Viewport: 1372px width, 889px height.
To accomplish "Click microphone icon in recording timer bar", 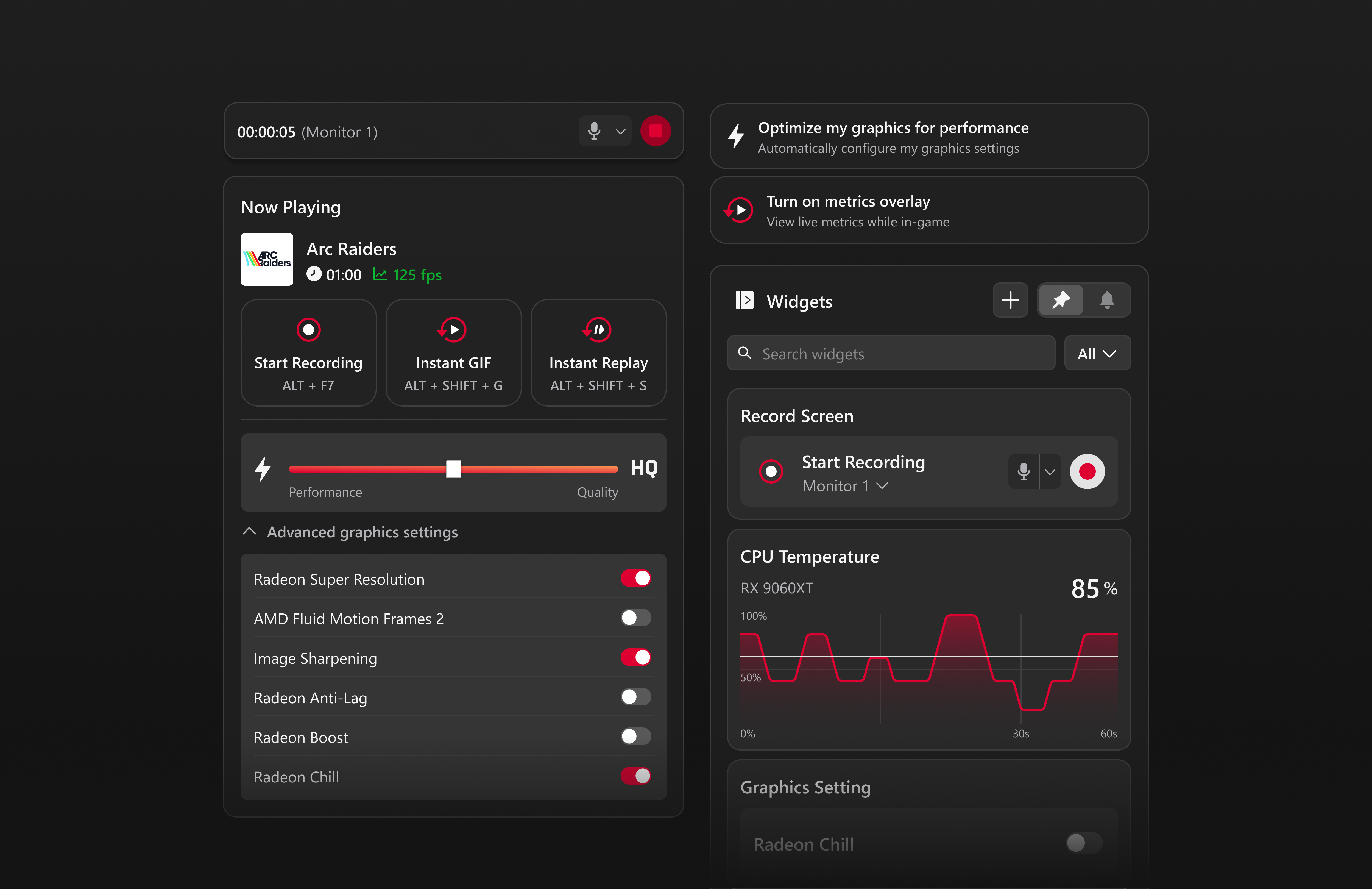I will [x=594, y=131].
